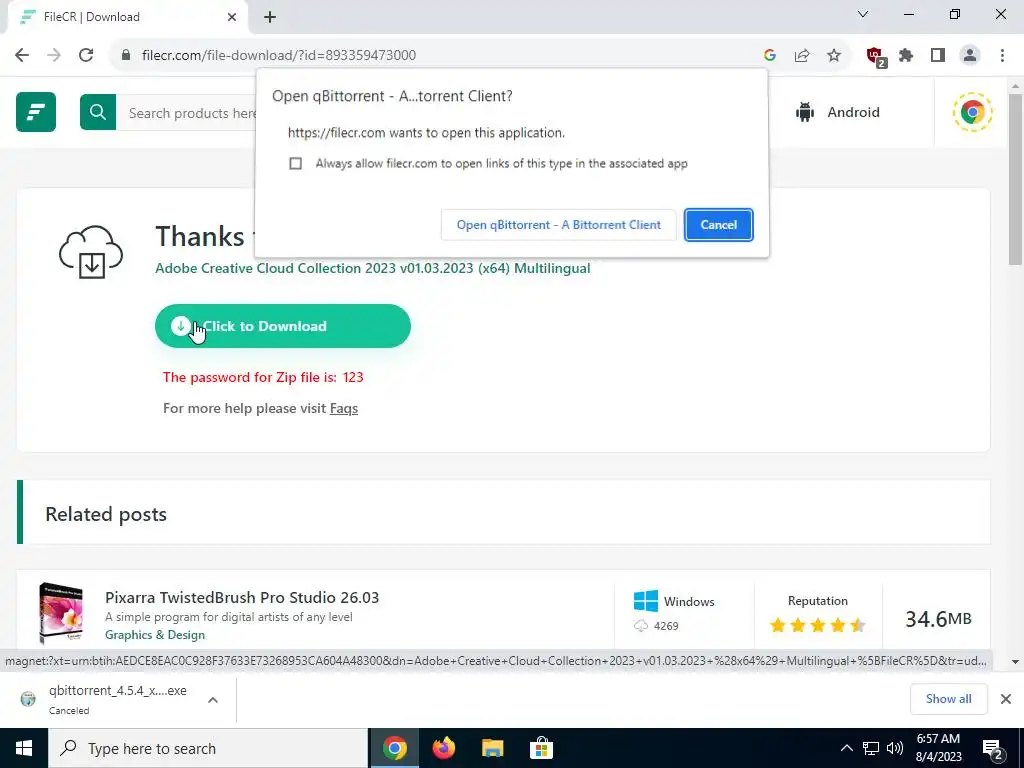Toggle the browser side panel icon
The image size is (1024, 768).
(x=938, y=55)
